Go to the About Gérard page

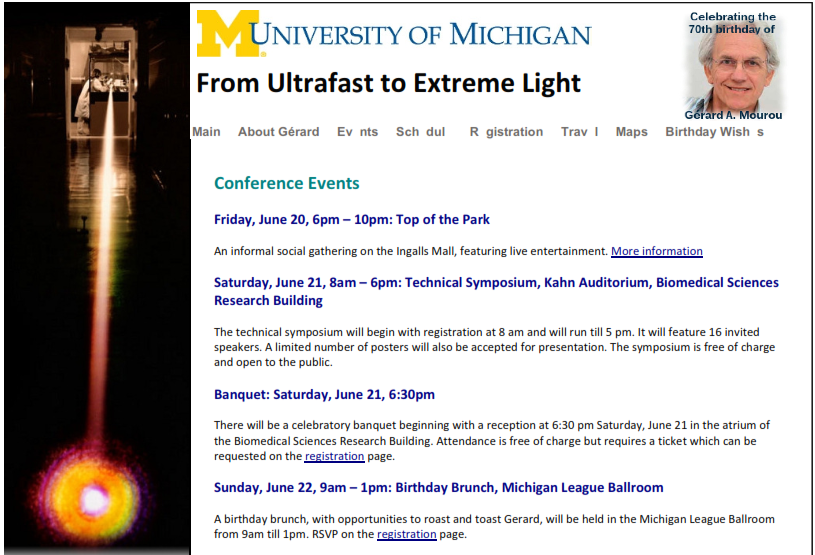coord(279,132)
